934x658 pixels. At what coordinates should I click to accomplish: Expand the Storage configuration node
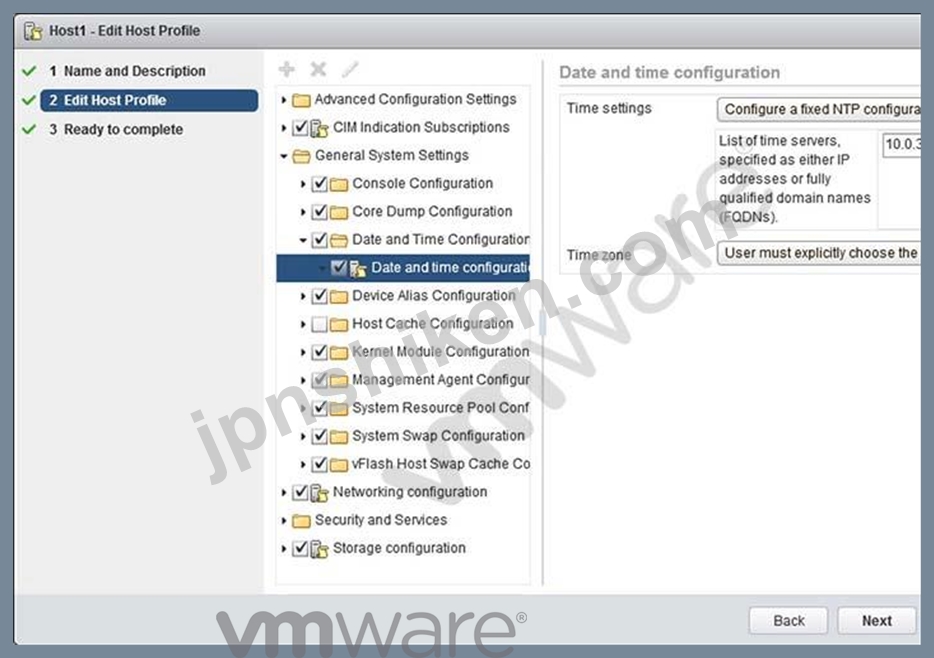point(284,548)
